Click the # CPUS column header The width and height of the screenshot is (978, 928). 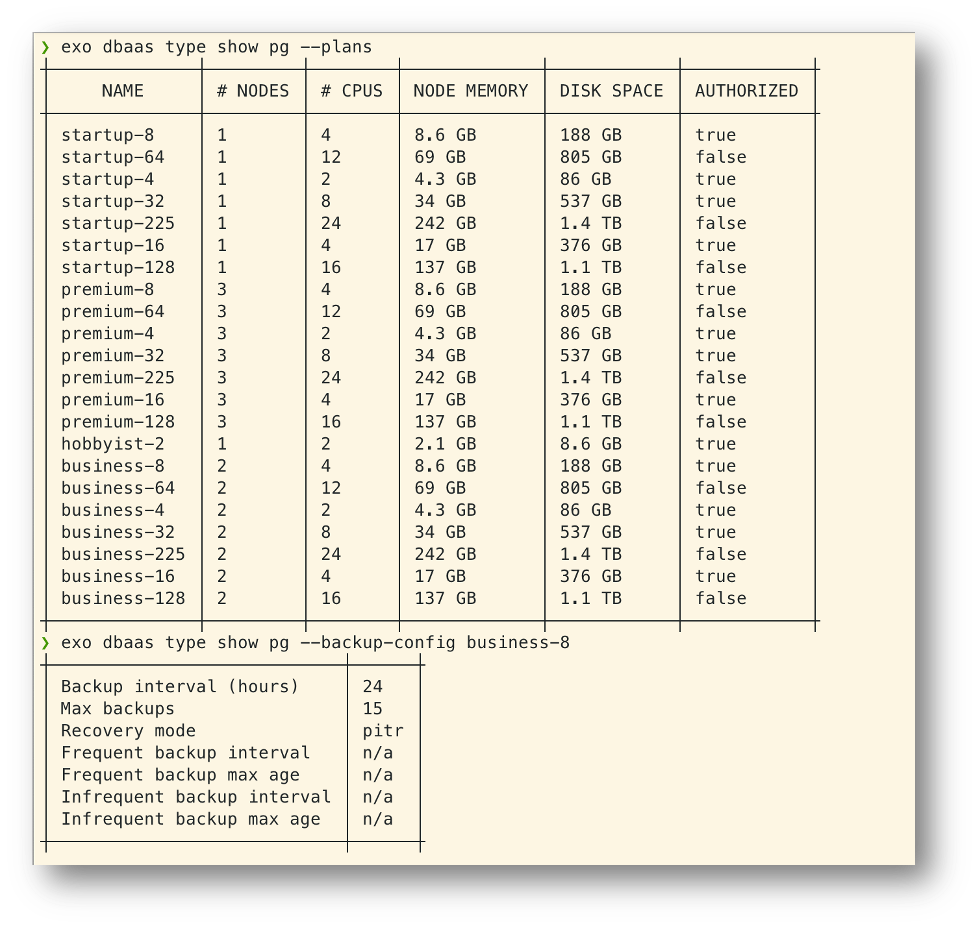pyautogui.click(x=351, y=91)
